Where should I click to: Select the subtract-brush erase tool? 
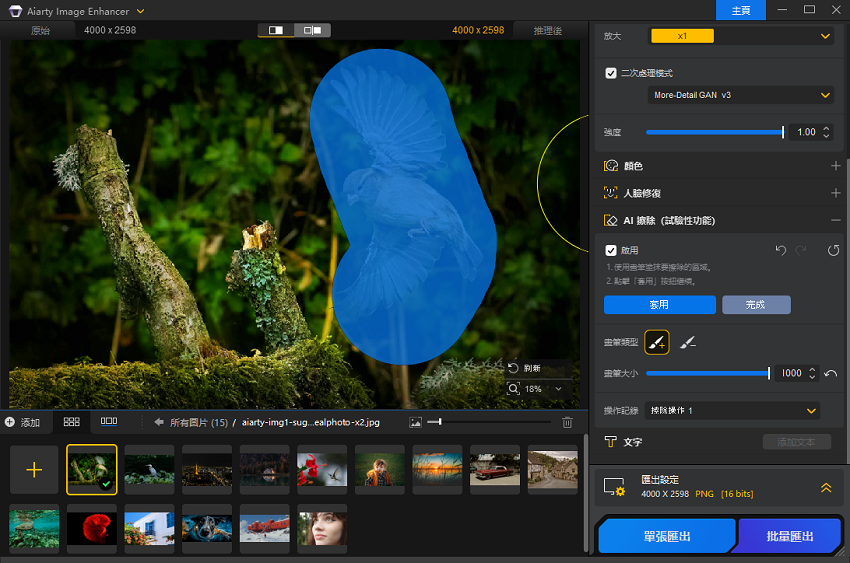(x=687, y=342)
